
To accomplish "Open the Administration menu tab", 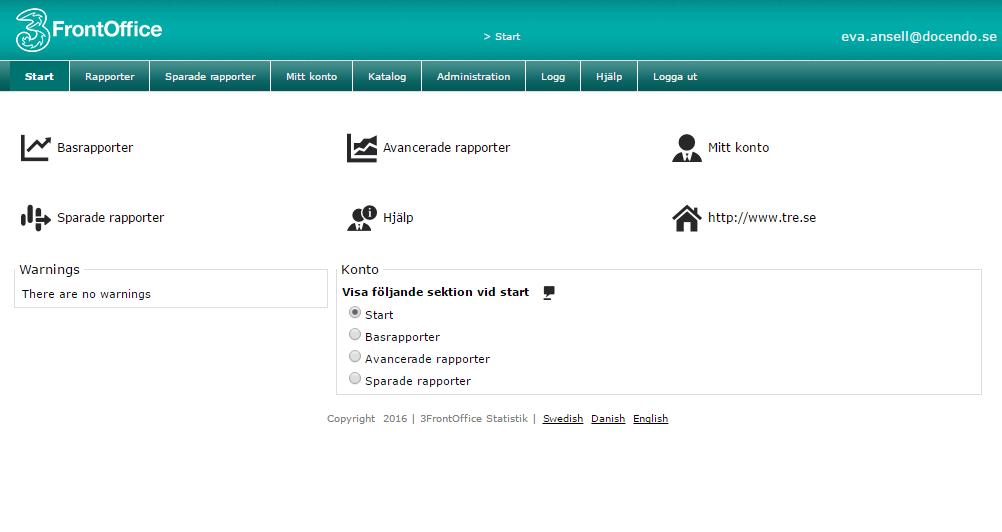I will coord(474,76).
